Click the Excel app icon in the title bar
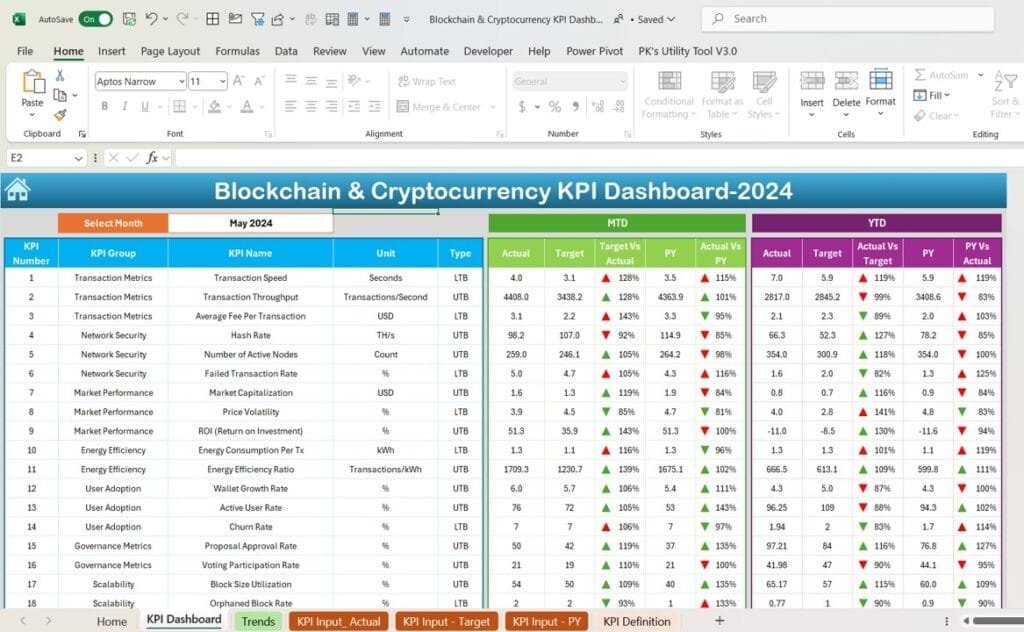1024x632 pixels. pyautogui.click(x=19, y=20)
